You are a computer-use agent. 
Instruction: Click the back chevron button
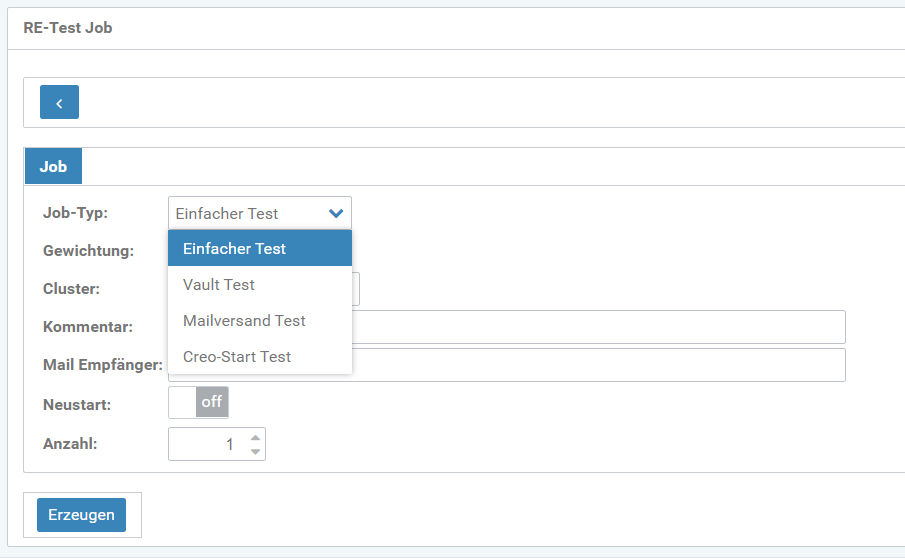click(x=59, y=103)
